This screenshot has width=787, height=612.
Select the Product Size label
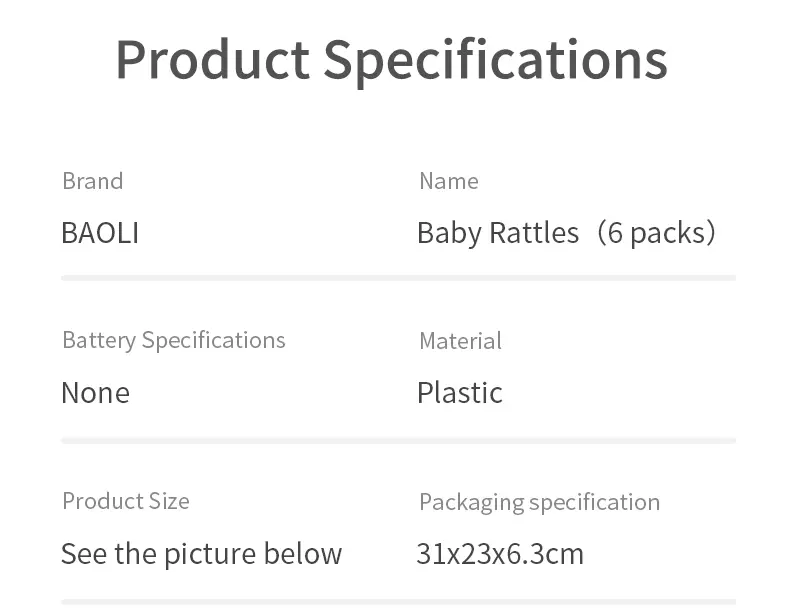pos(125,501)
